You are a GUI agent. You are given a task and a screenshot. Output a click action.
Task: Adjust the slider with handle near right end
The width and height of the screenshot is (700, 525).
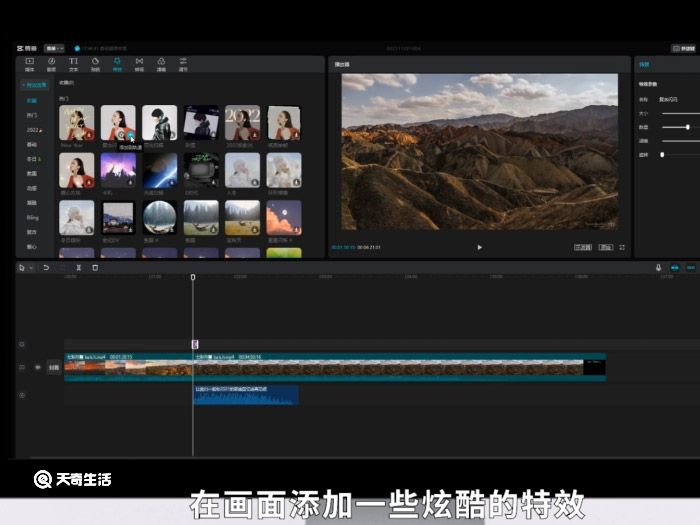pyautogui.click(x=688, y=127)
